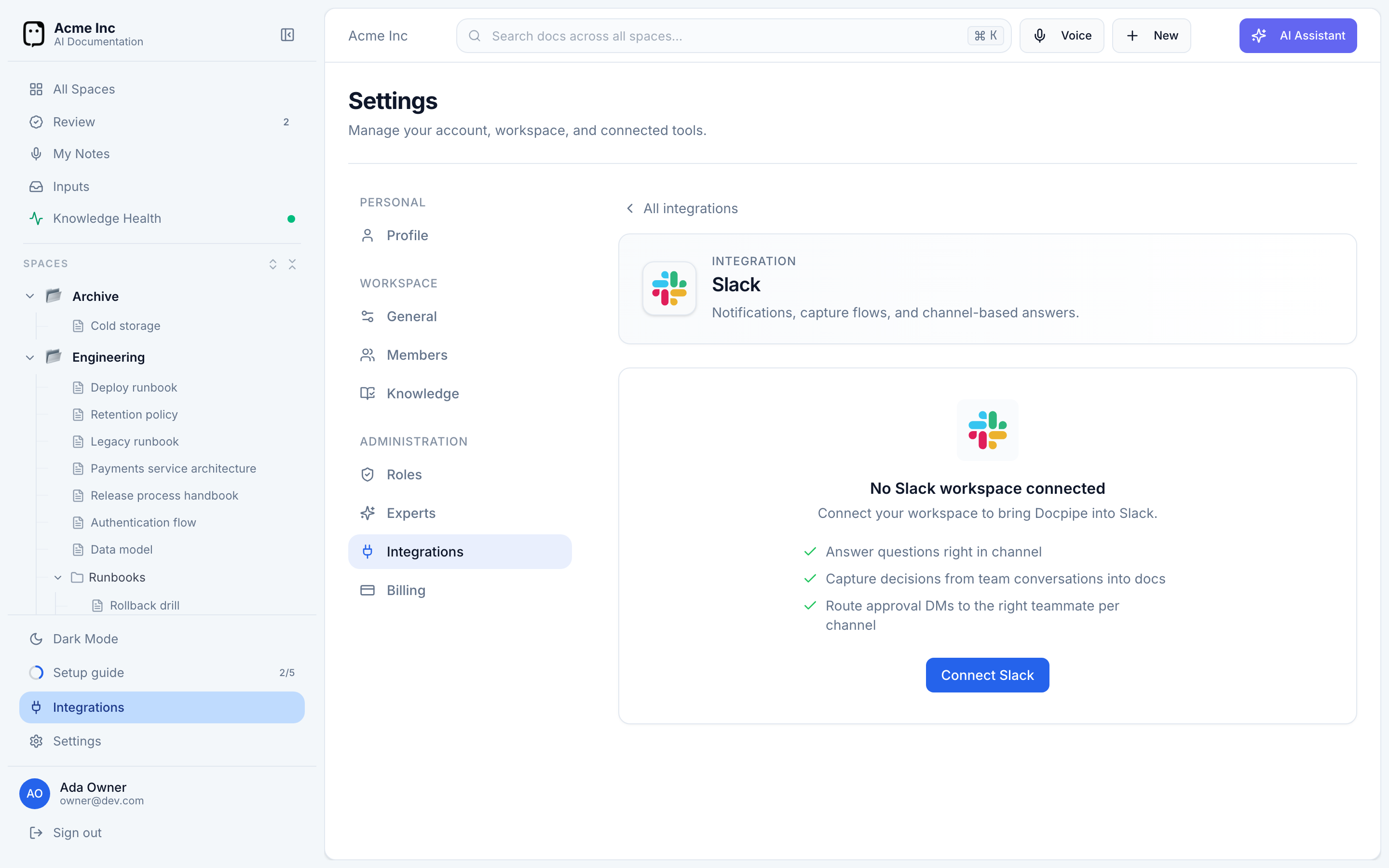Viewport: 1389px width, 868px height.
Task: Open Profile settings
Action: [460, 235]
